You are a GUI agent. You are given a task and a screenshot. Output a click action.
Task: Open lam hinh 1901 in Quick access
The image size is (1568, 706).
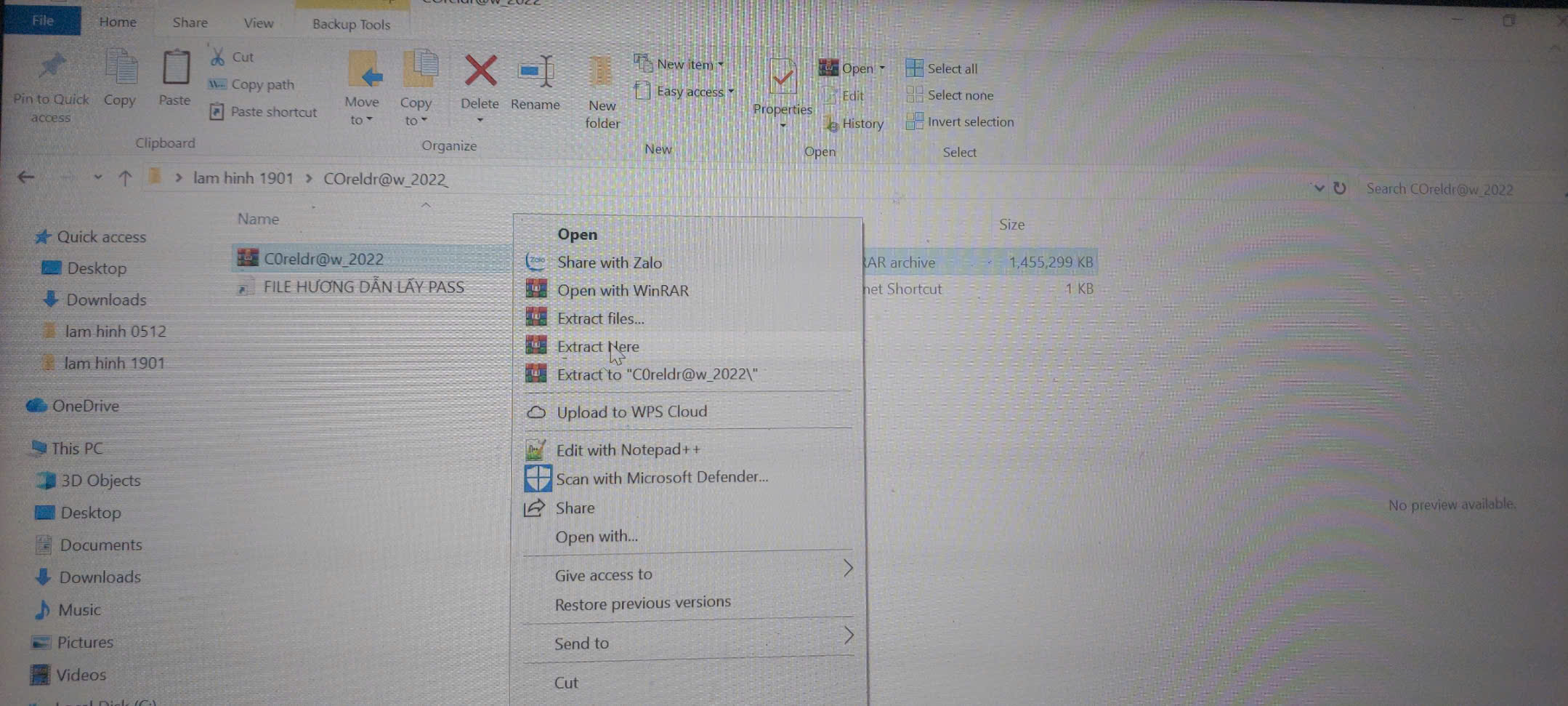114,363
